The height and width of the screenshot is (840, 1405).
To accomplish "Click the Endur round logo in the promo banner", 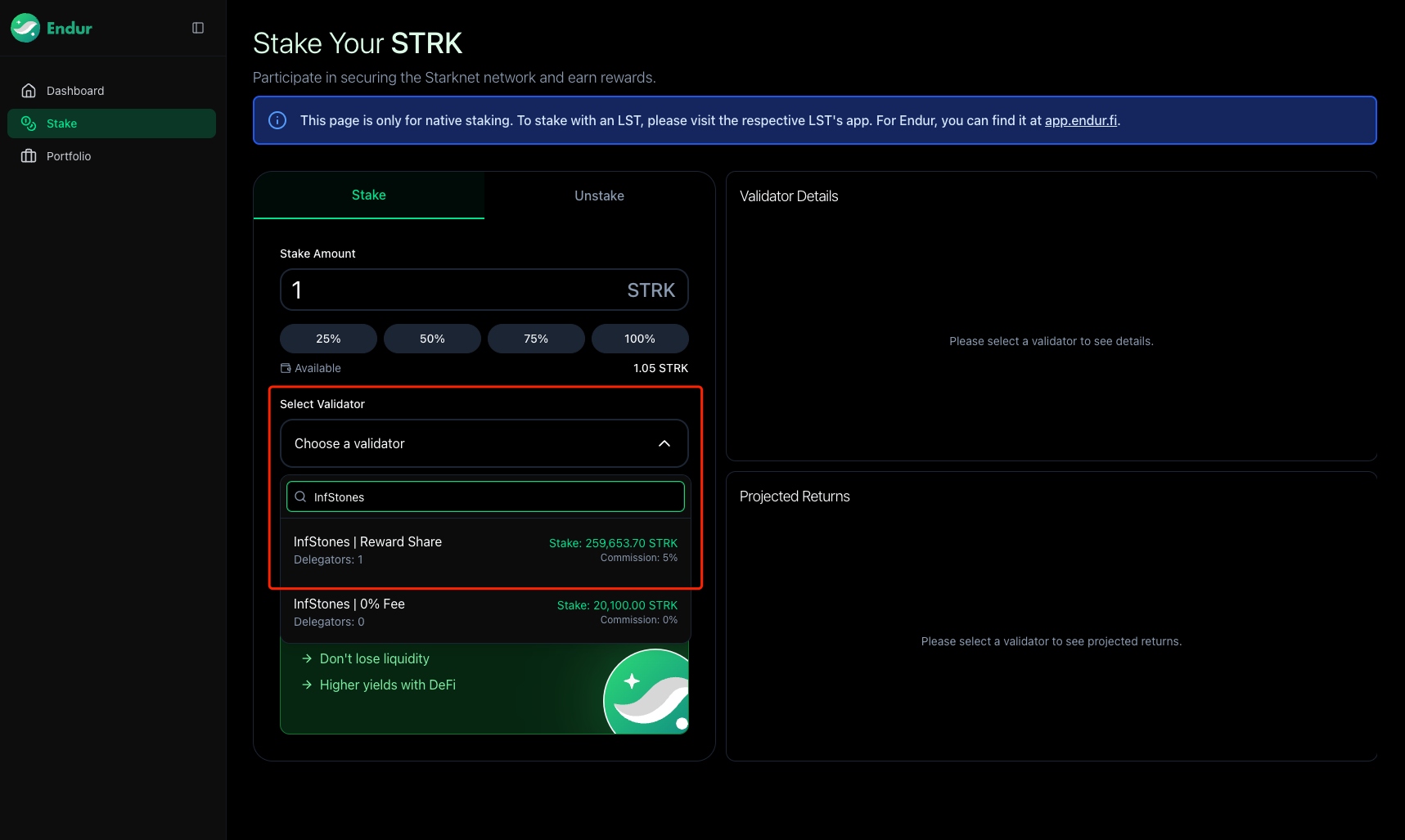I will [x=646, y=691].
